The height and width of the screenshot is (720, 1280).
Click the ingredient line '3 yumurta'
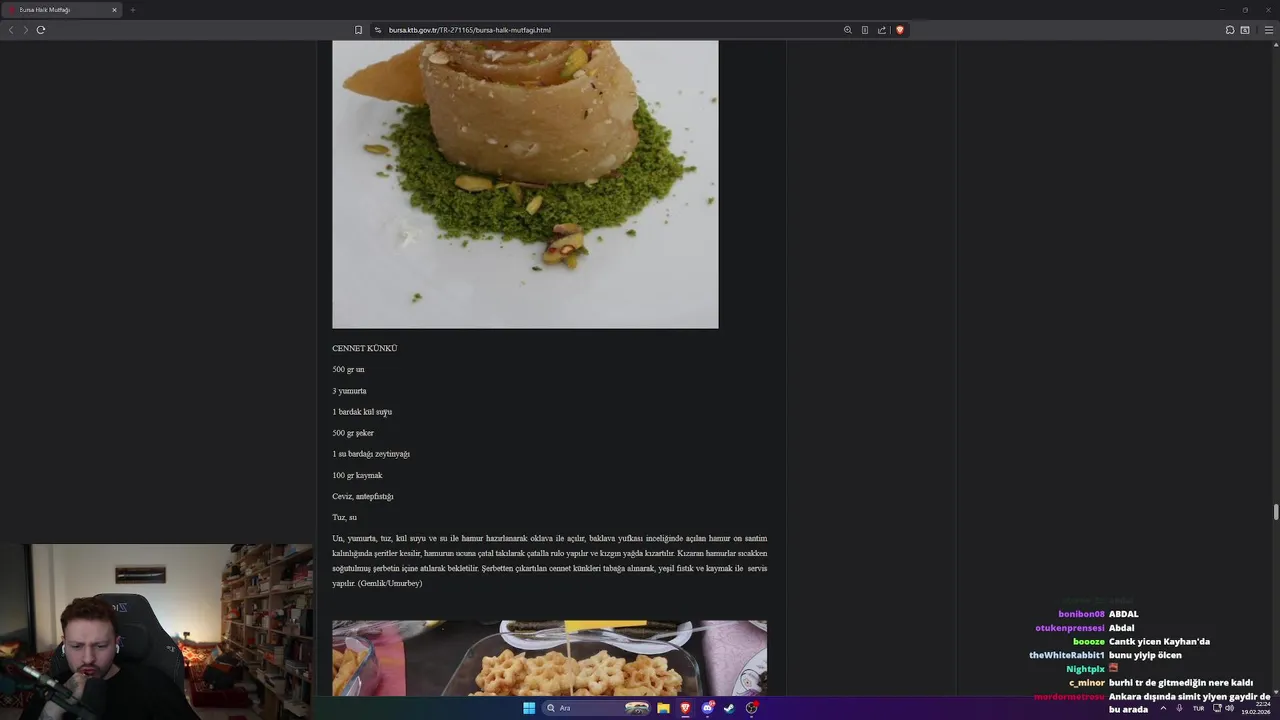[349, 391]
